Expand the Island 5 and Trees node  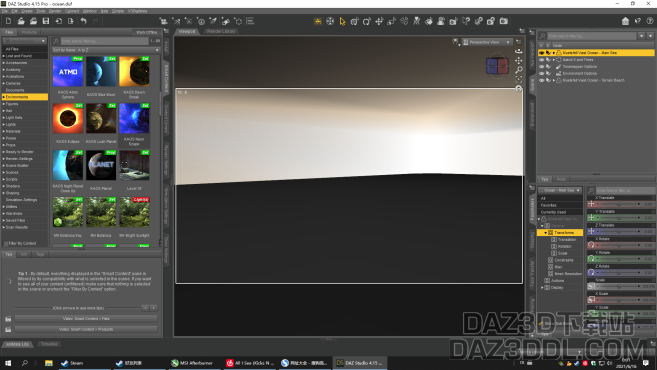point(554,60)
